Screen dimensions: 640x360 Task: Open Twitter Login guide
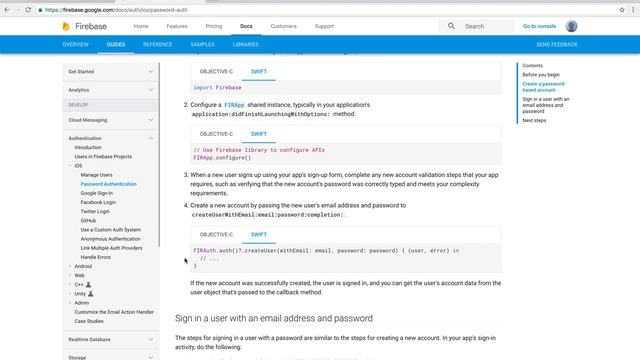pos(95,211)
